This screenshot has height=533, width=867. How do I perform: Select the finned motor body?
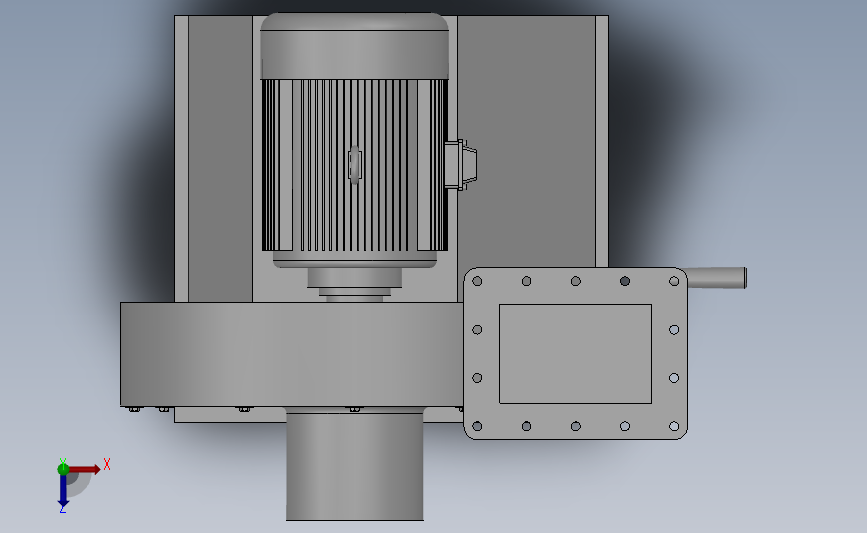(354, 165)
